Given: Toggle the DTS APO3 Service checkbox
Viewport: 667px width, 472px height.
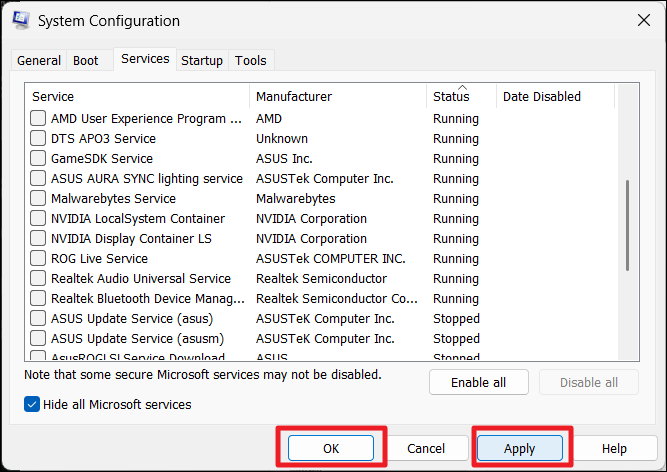Looking at the screenshot, I should click(x=38, y=139).
